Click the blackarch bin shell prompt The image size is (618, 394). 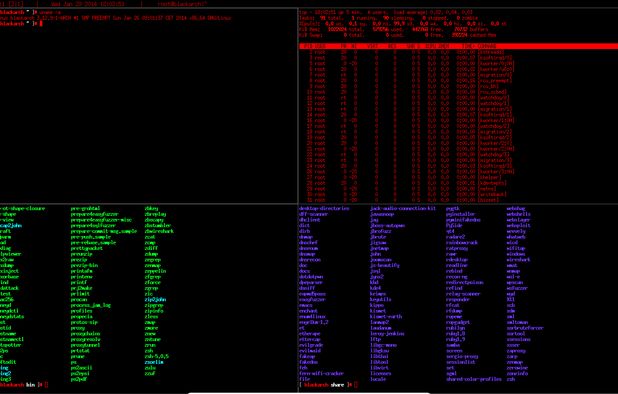click(24, 385)
